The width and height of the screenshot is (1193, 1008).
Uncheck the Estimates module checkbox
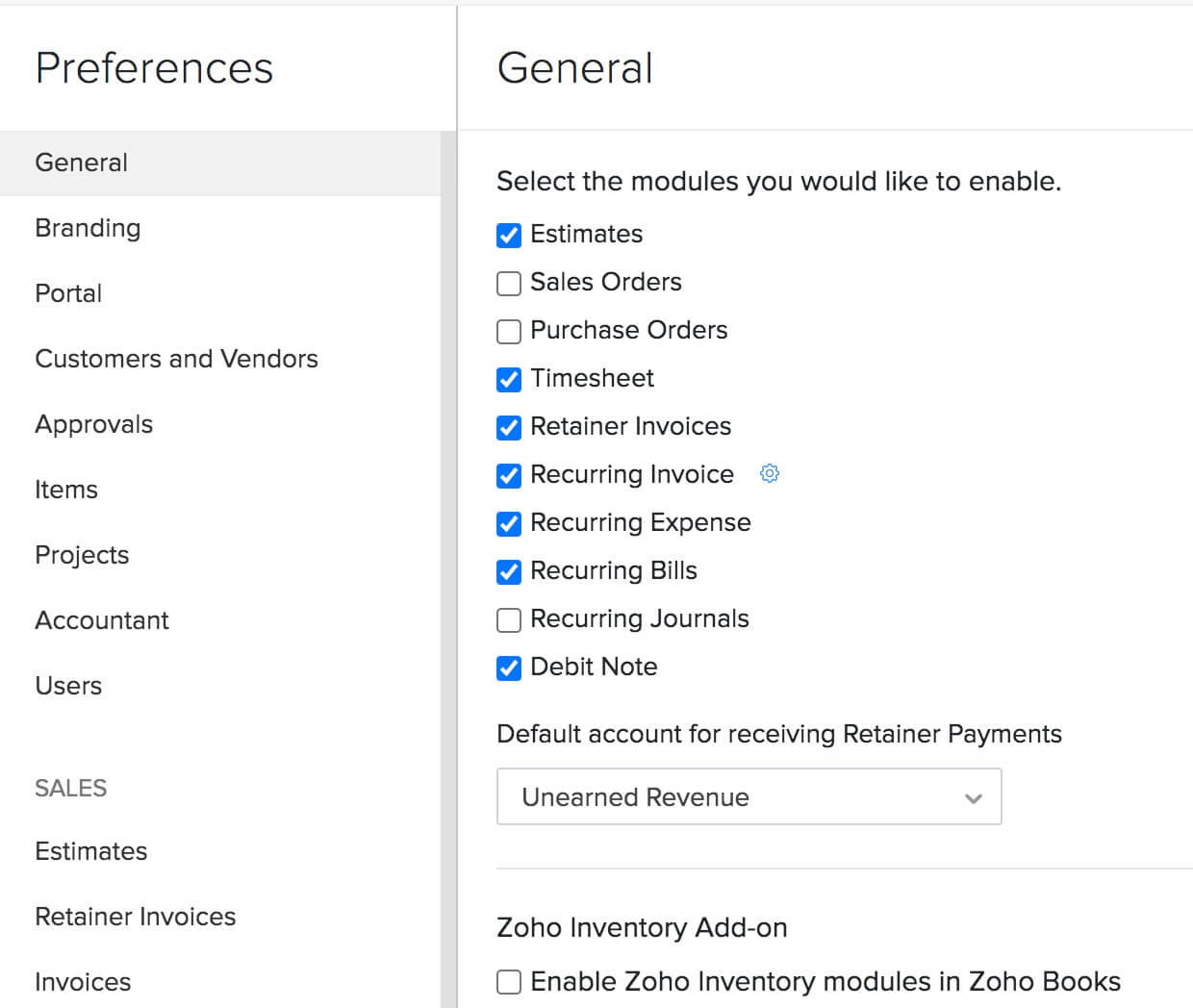[509, 235]
